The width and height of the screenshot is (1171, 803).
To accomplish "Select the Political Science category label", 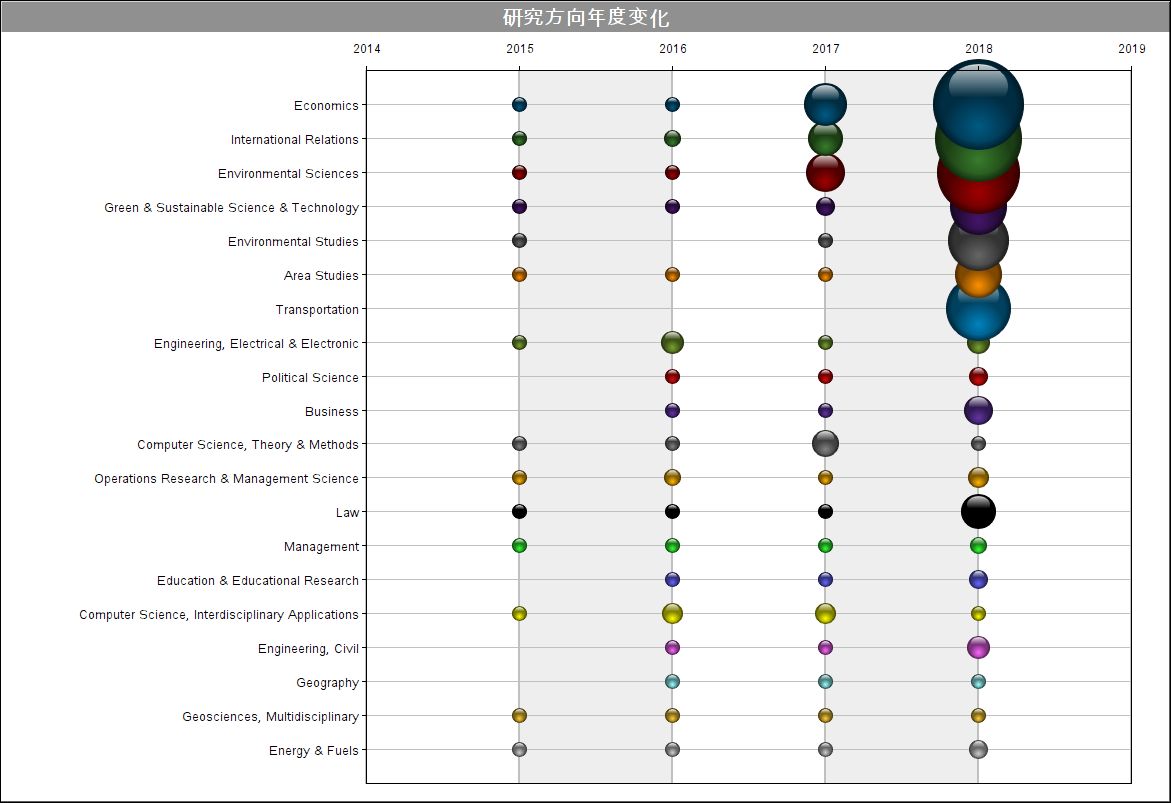I will coord(310,378).
